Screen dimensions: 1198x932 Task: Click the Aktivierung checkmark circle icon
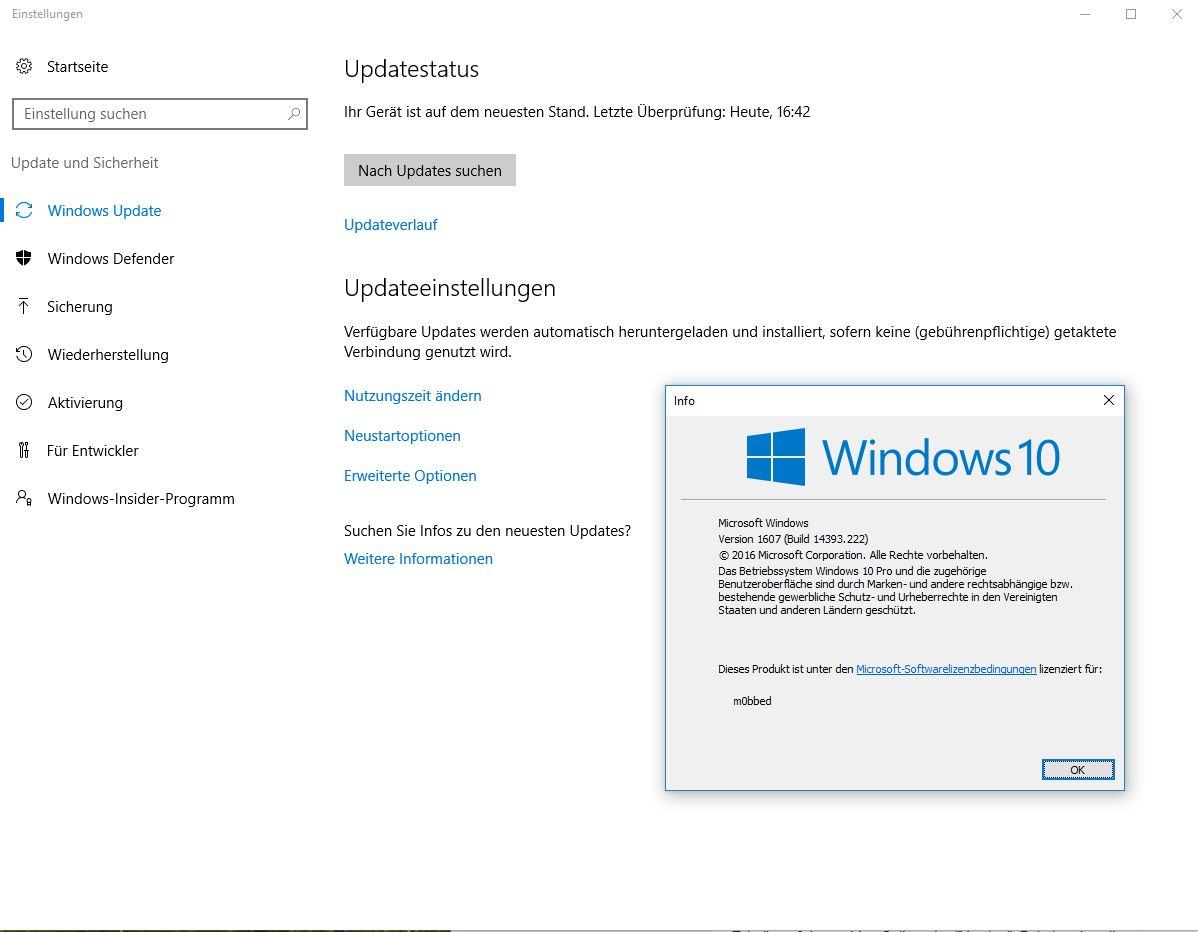point(24,403)
